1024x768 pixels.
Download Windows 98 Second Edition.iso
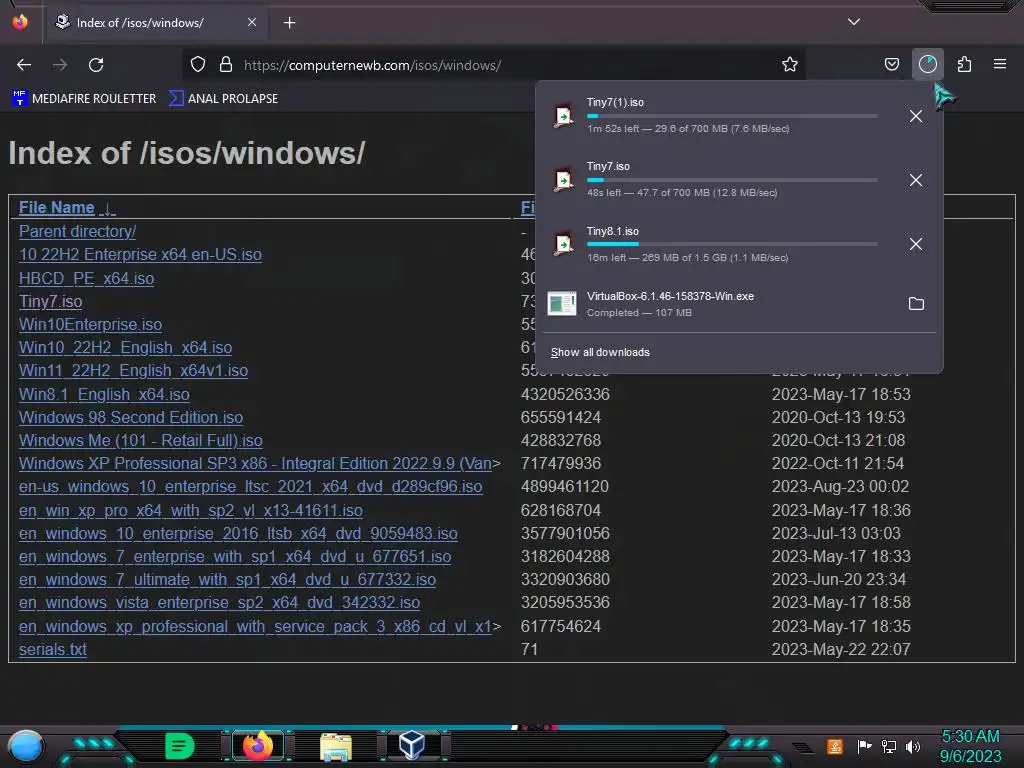point(131,417)
